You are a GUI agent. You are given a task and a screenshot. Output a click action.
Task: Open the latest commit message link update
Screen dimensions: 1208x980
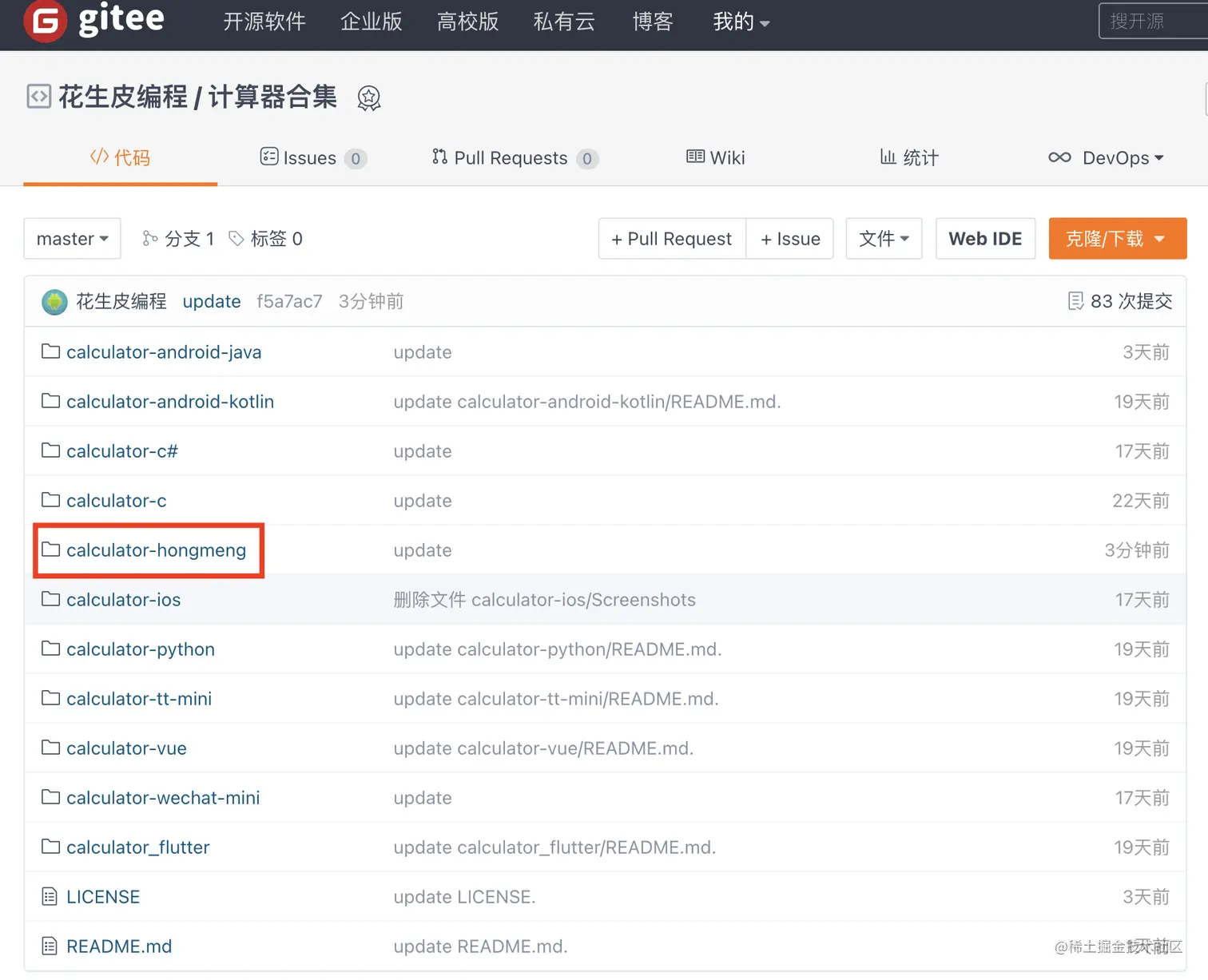[212, 301]
